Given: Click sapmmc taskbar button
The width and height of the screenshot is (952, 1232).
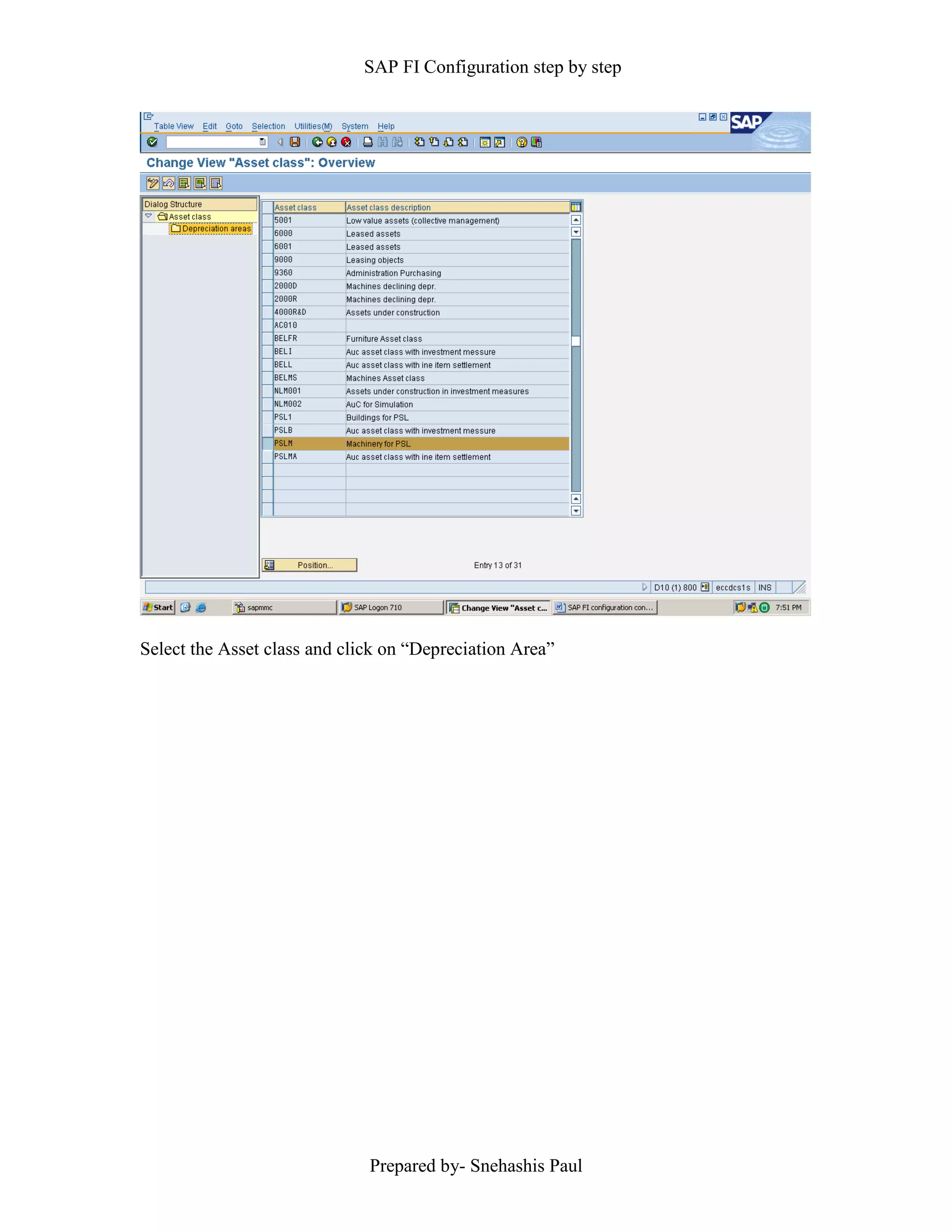Looking at the screenshot, I should [284, 608].
